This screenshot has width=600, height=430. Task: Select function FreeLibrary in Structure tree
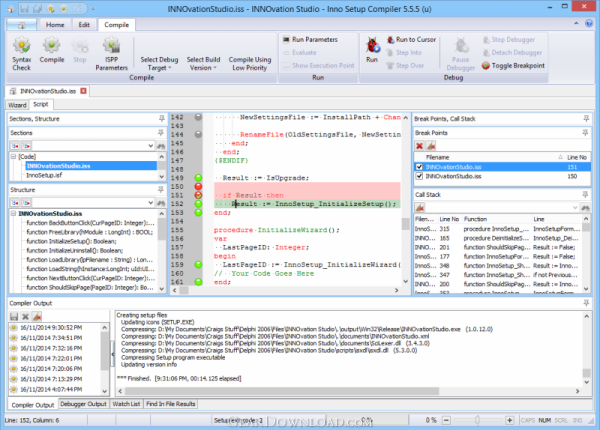[x=90, y=232]
